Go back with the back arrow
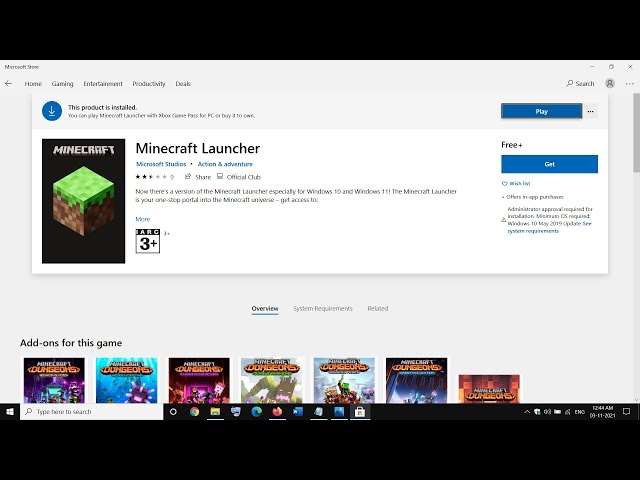Viewport: 640px width, 480px height. (x=8, y=84)
